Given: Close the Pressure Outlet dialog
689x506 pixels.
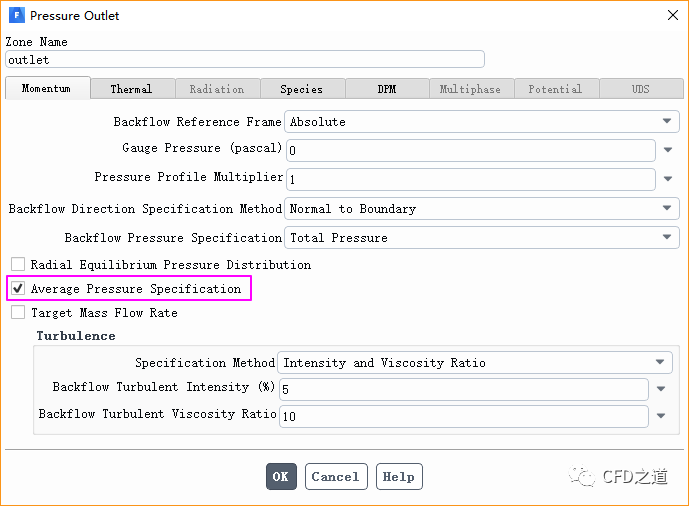Looking at the screenshot, I should tap(670, 16).
